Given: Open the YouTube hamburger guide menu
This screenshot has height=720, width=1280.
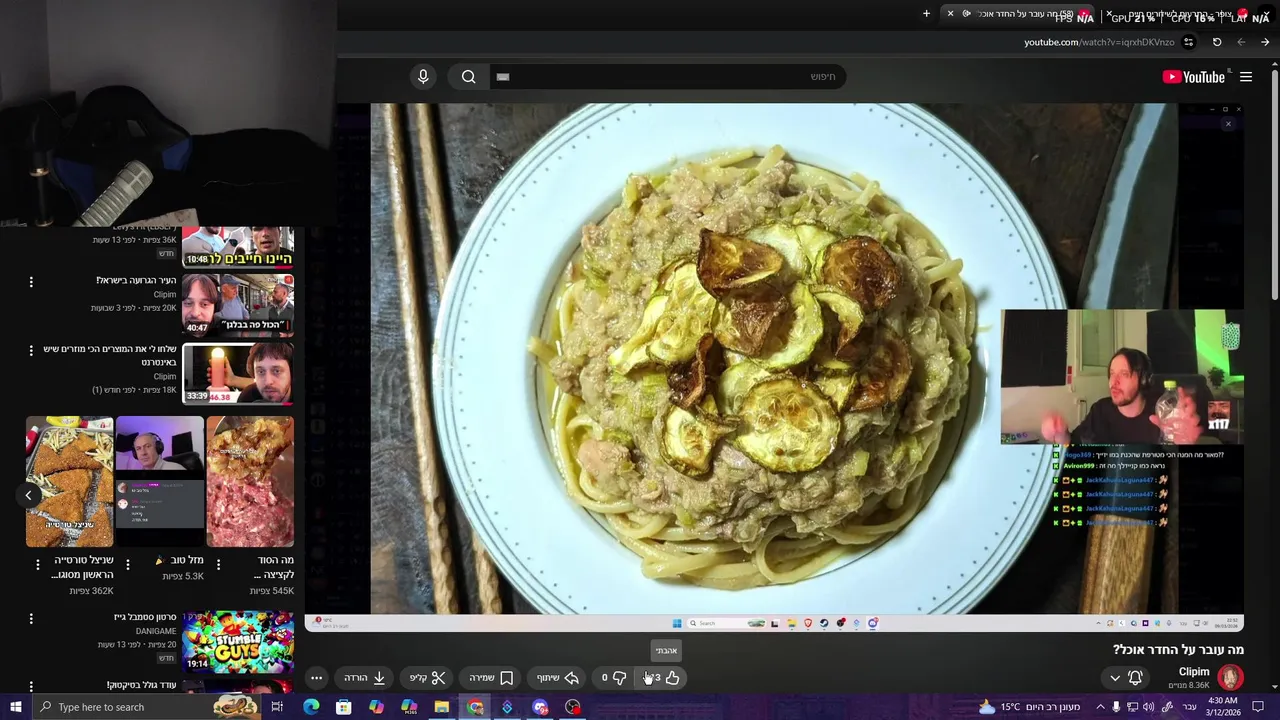Looking at the screenshot, I should (x=1246, y=77).
